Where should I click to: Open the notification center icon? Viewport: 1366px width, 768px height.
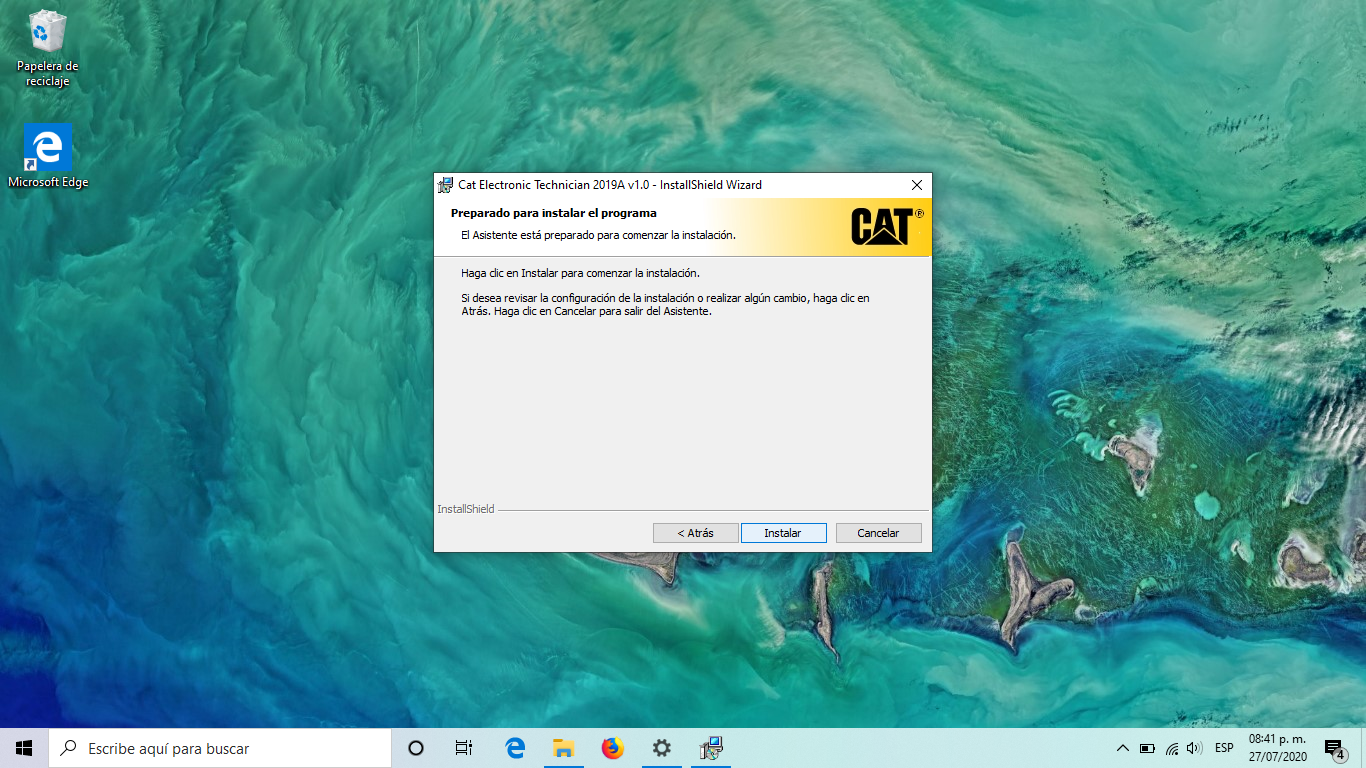1334,748
